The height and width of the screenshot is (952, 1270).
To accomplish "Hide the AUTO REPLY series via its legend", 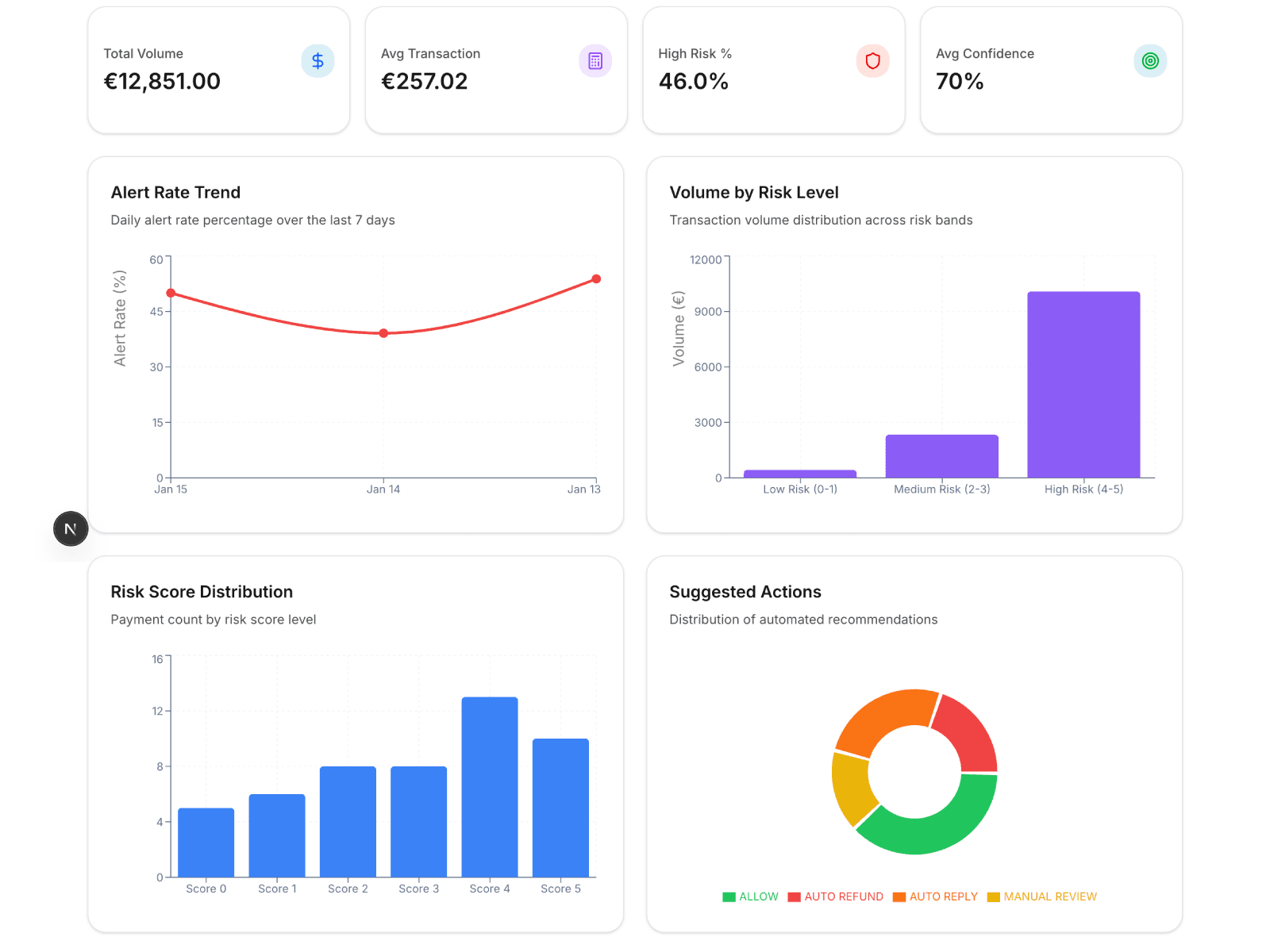I will [935, 896].
